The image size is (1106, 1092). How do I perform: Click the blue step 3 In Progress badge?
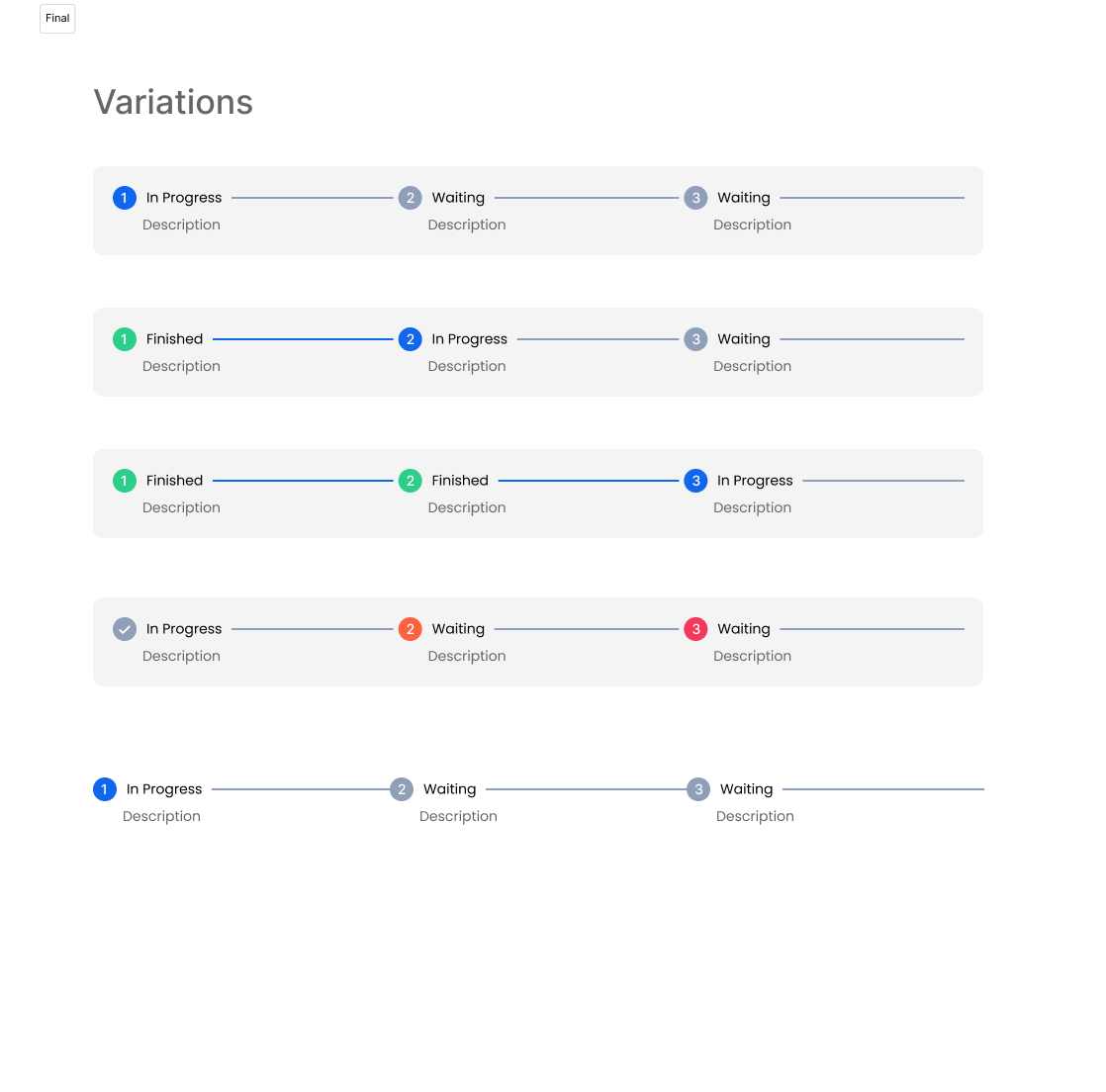(x=695, y=481)
